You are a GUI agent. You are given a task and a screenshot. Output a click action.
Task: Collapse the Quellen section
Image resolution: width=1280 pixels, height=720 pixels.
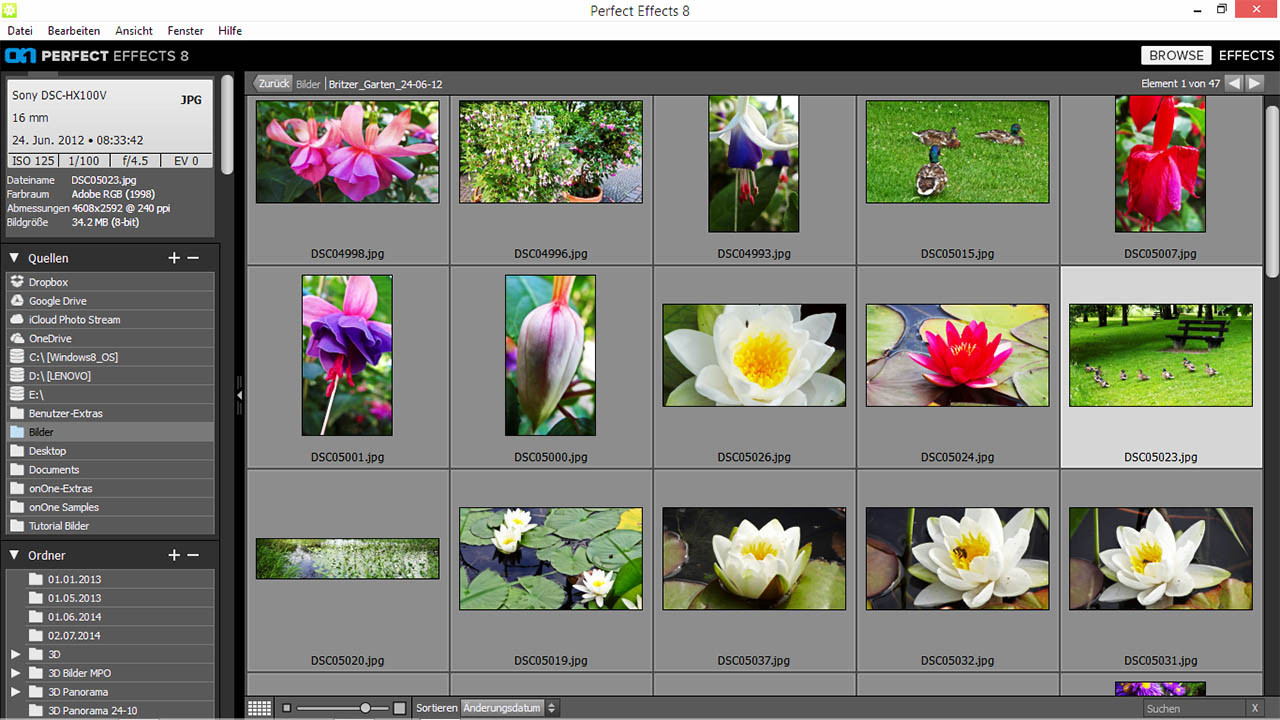click(15, 258)
